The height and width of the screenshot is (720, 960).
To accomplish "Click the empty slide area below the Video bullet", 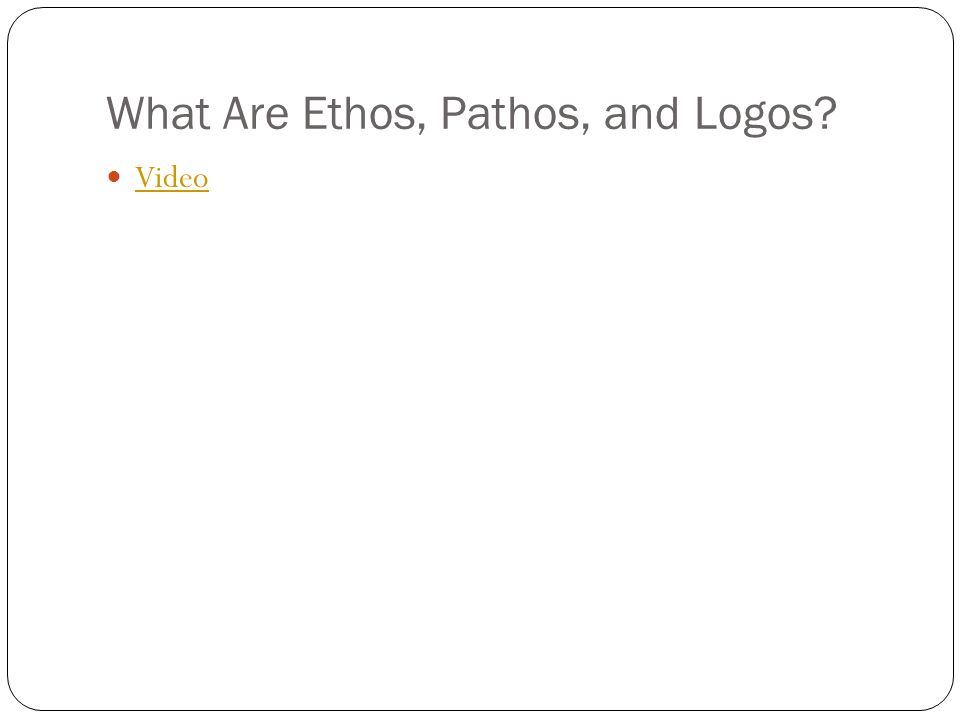I will pyautogui.click(x=480, y=429).
